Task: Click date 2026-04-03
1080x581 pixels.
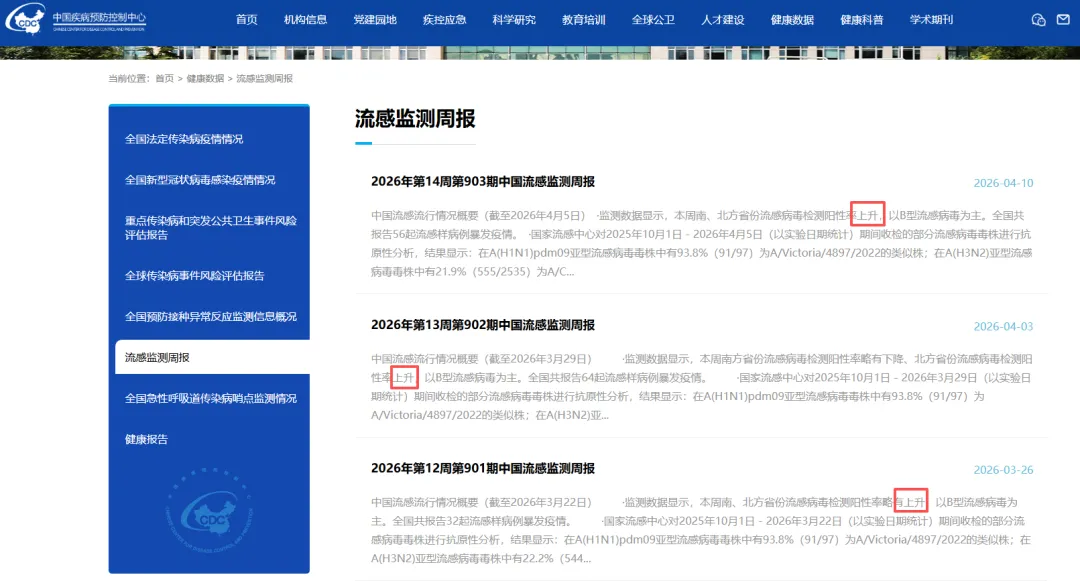Action: click(1003, 326)
